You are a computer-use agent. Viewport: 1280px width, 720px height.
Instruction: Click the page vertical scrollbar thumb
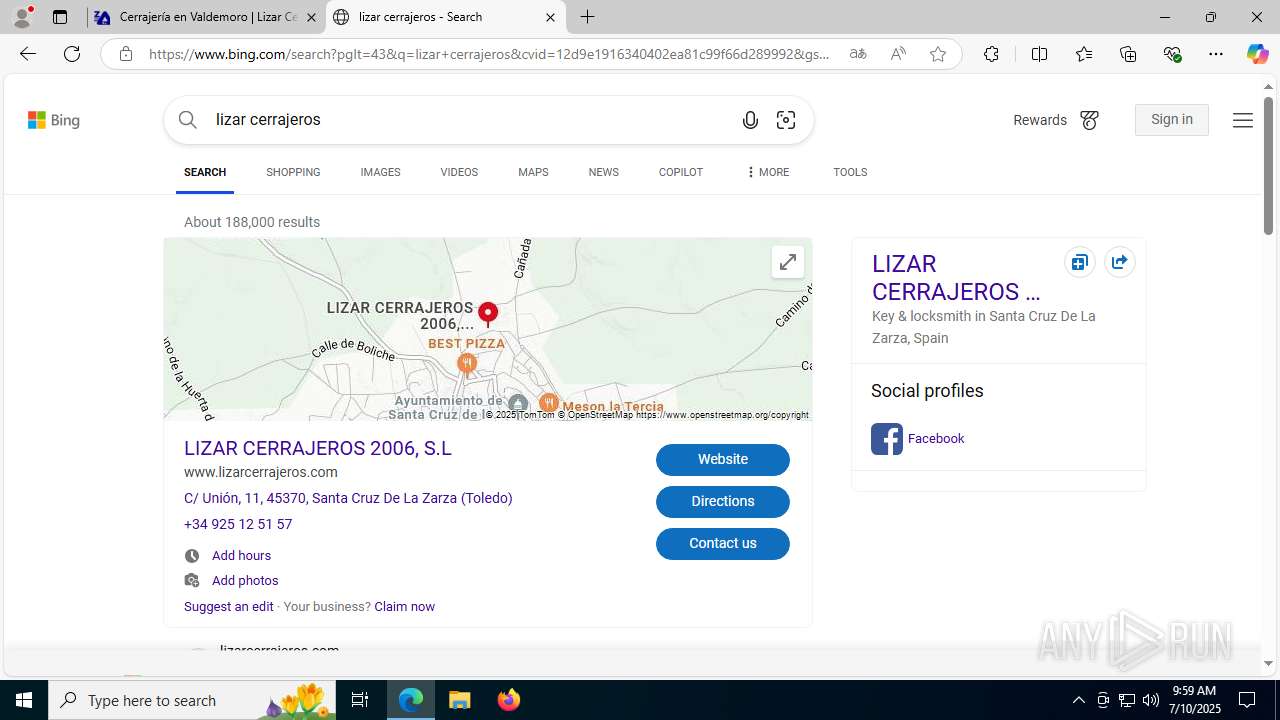(1268, 167)
